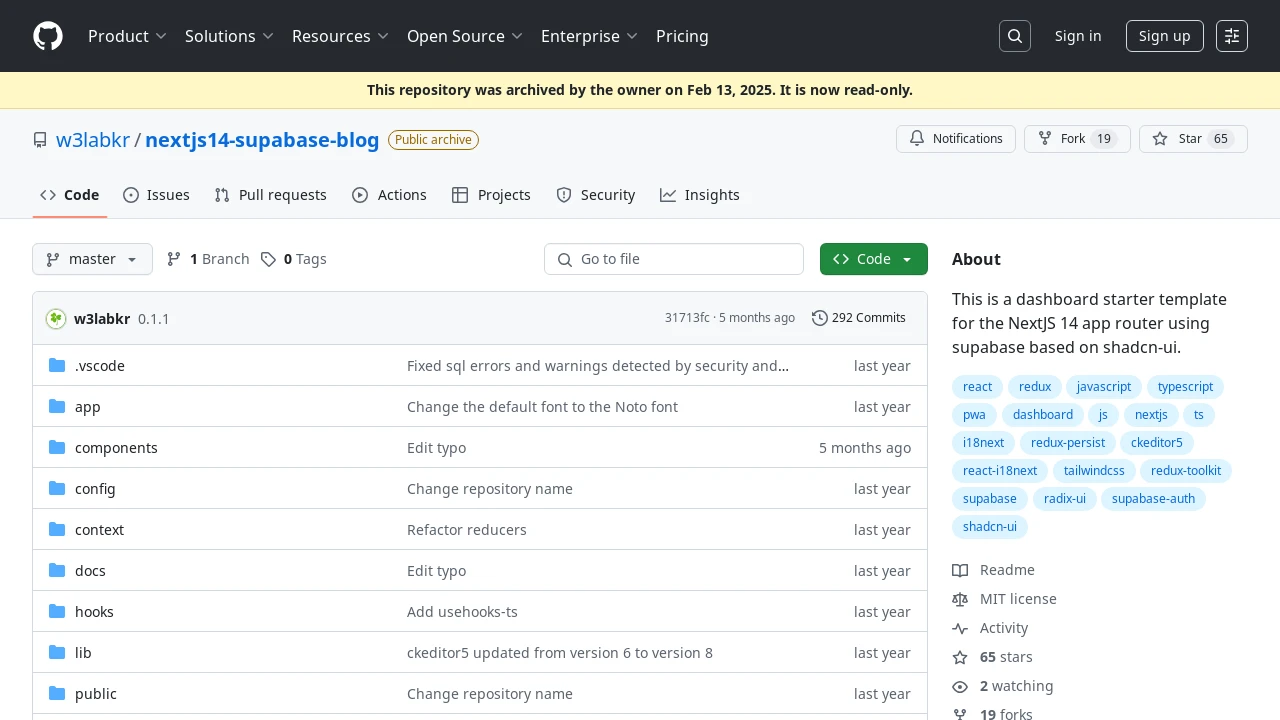1280x720 pixels.
Task: Open 'Add usehooks-ts' commit message
Action: point(462,612)
